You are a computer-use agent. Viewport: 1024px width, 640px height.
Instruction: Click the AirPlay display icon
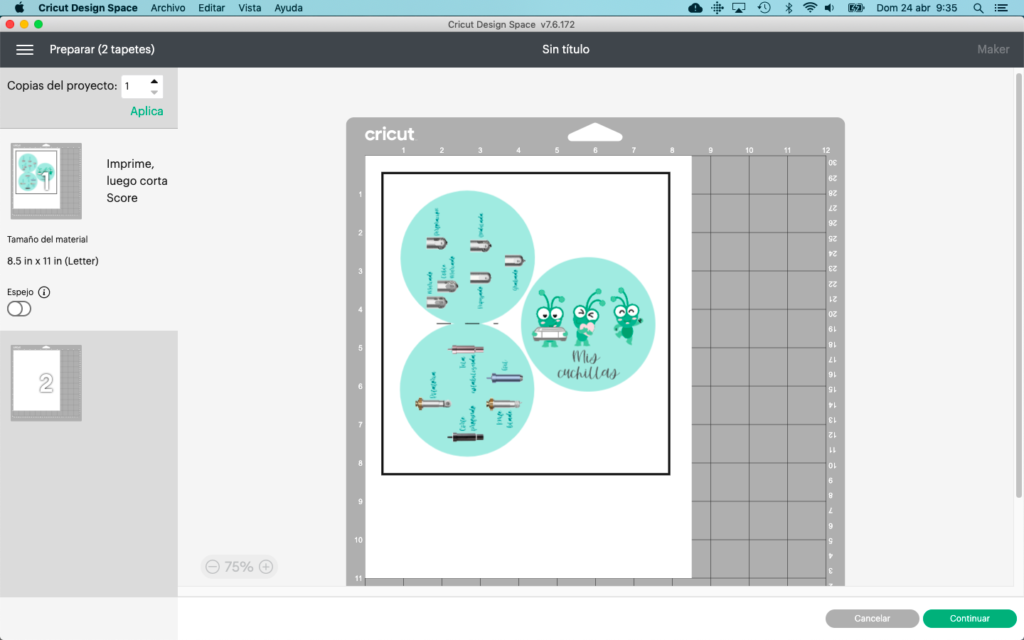(739, 8)
